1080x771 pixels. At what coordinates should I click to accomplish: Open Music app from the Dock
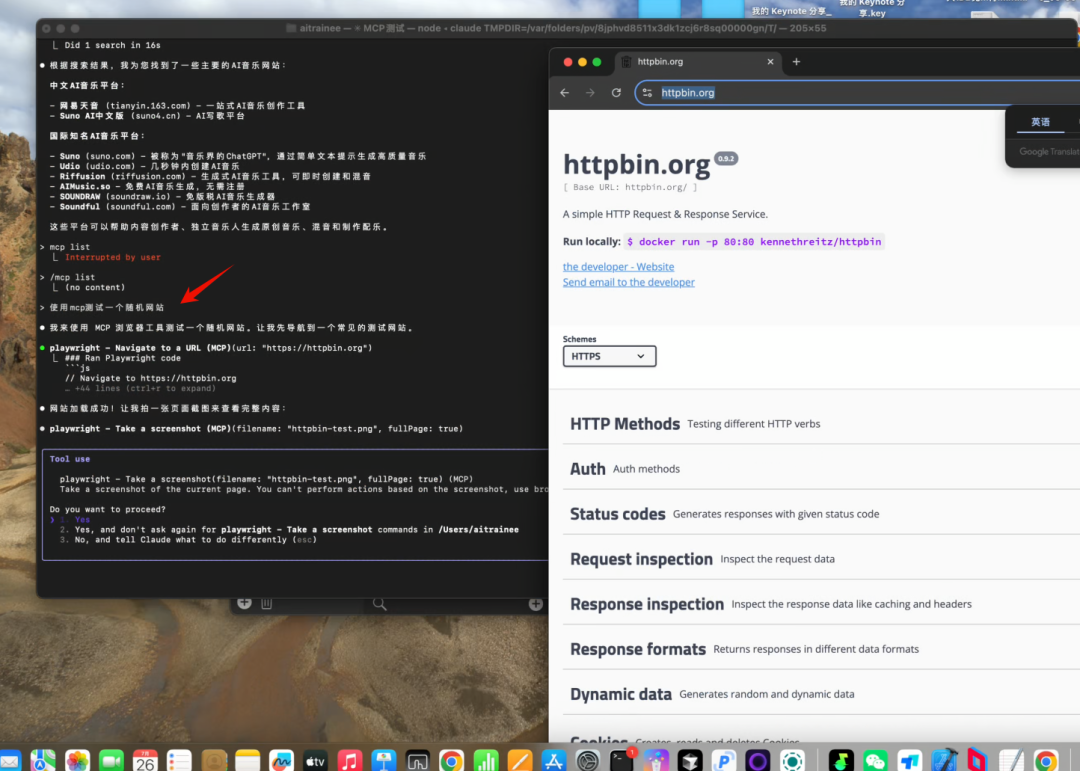point(349,760)
